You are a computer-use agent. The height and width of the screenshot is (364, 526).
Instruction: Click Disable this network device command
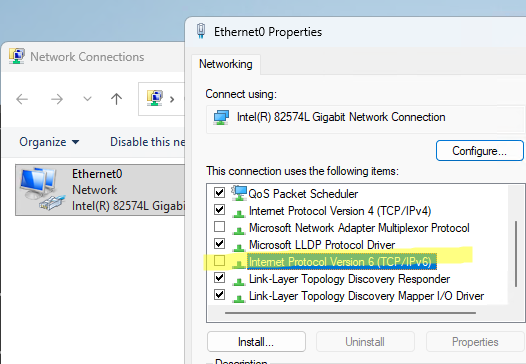pyautogui.click(x=147, y=142)
